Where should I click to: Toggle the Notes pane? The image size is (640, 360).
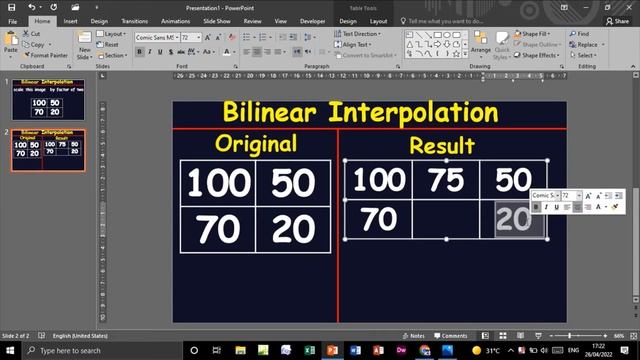[413, 336]
